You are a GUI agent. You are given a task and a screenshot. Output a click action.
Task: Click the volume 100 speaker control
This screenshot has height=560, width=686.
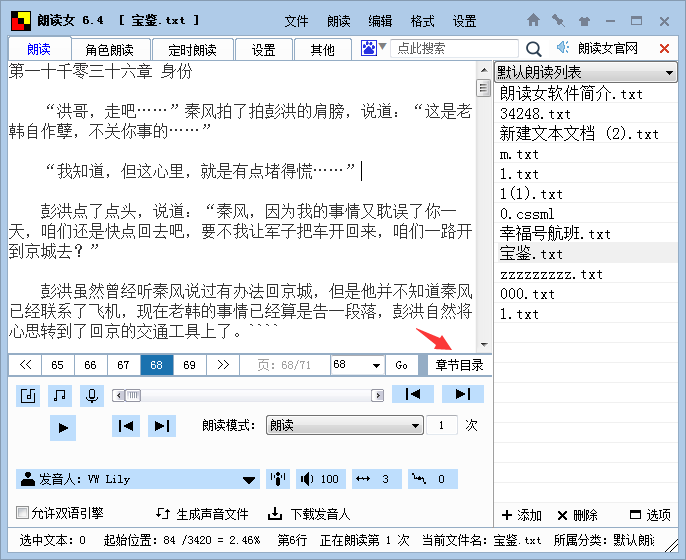tap(321, 479)
